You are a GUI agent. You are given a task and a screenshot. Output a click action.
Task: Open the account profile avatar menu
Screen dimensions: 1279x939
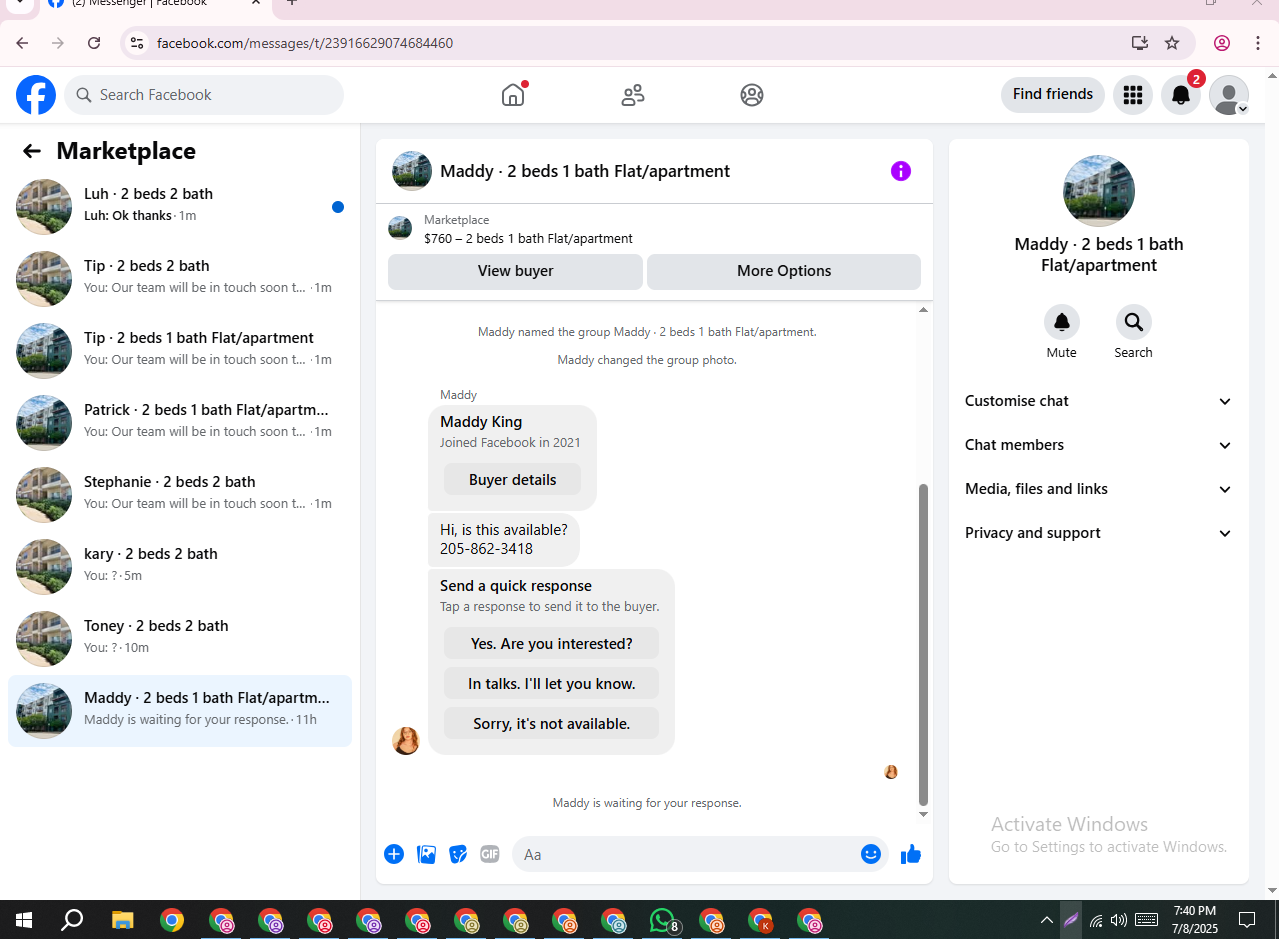[1229, 95]
